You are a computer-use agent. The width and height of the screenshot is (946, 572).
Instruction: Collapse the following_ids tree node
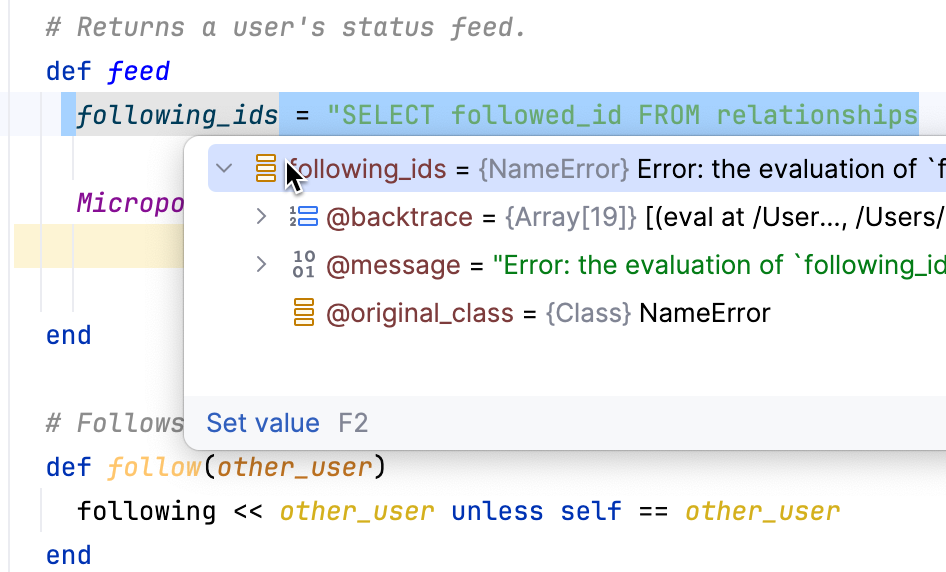pos(225,169)
